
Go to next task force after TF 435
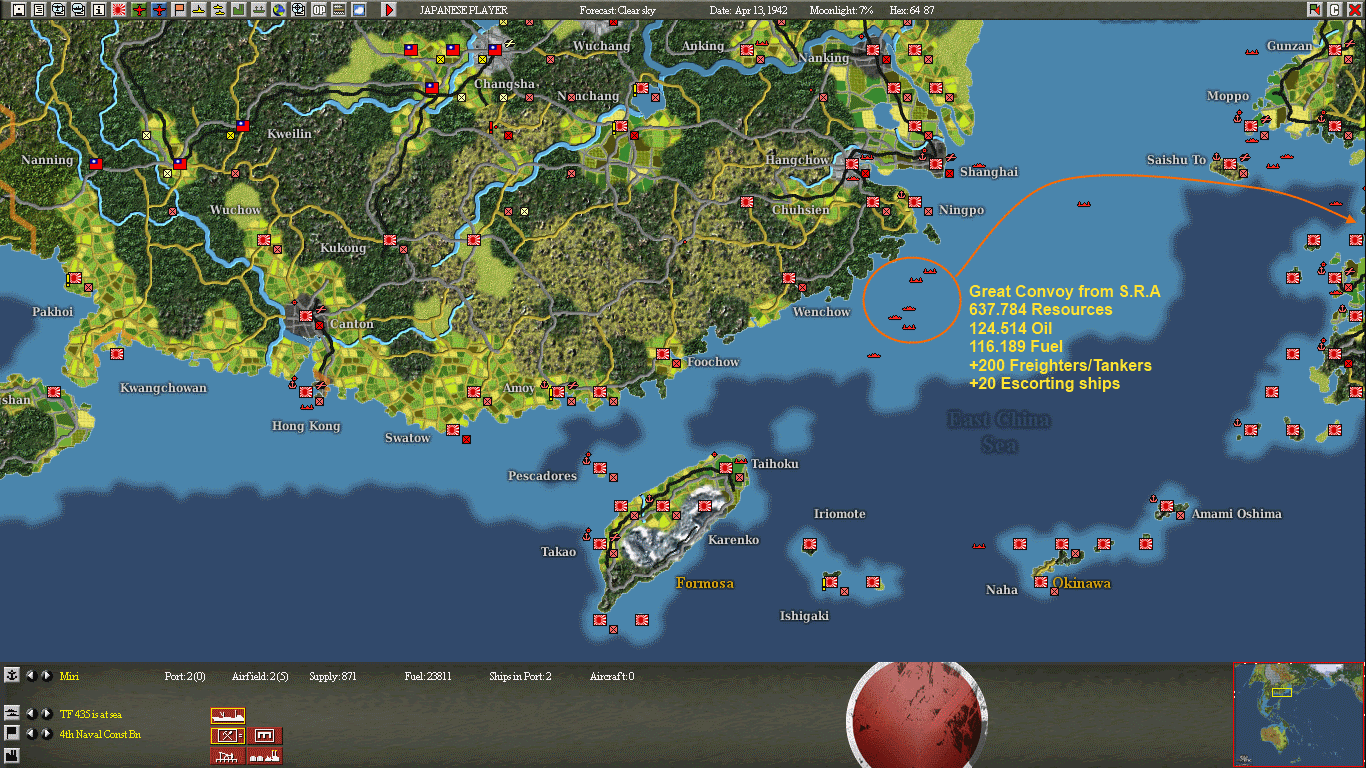[x=46, y=714]
